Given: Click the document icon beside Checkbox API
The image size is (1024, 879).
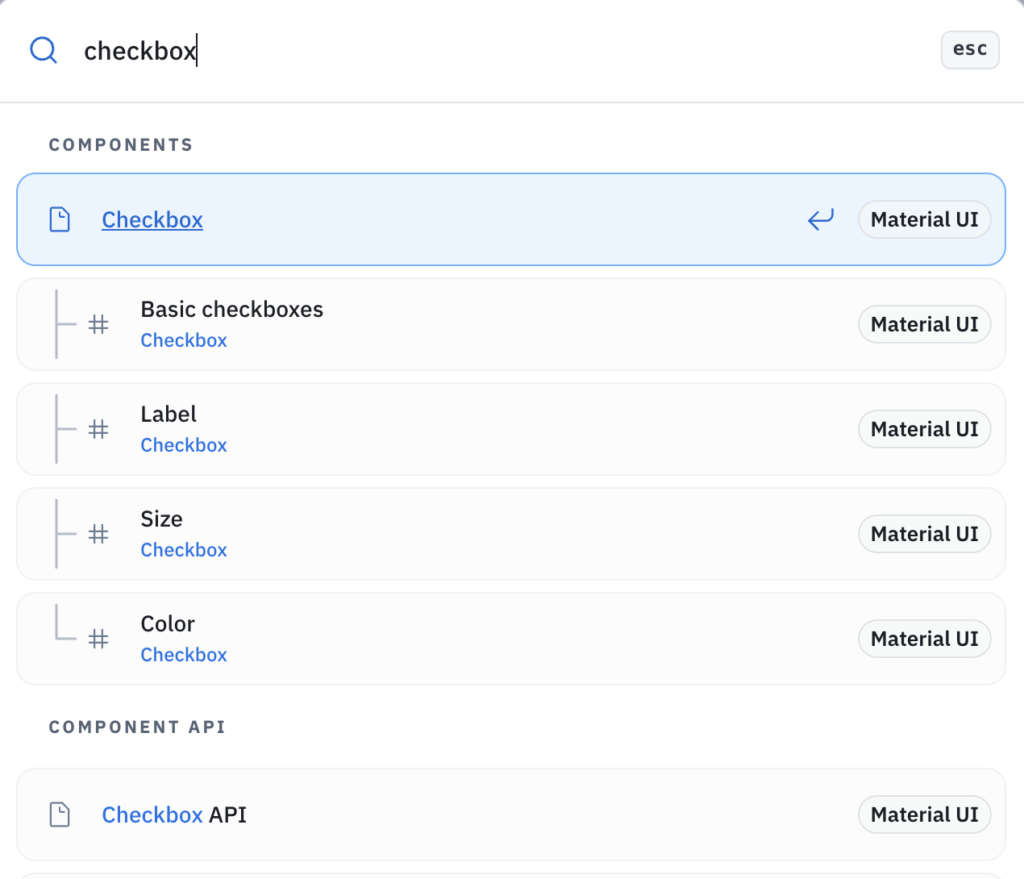Looking at the screenshot, I should click(x=59, y=814).
